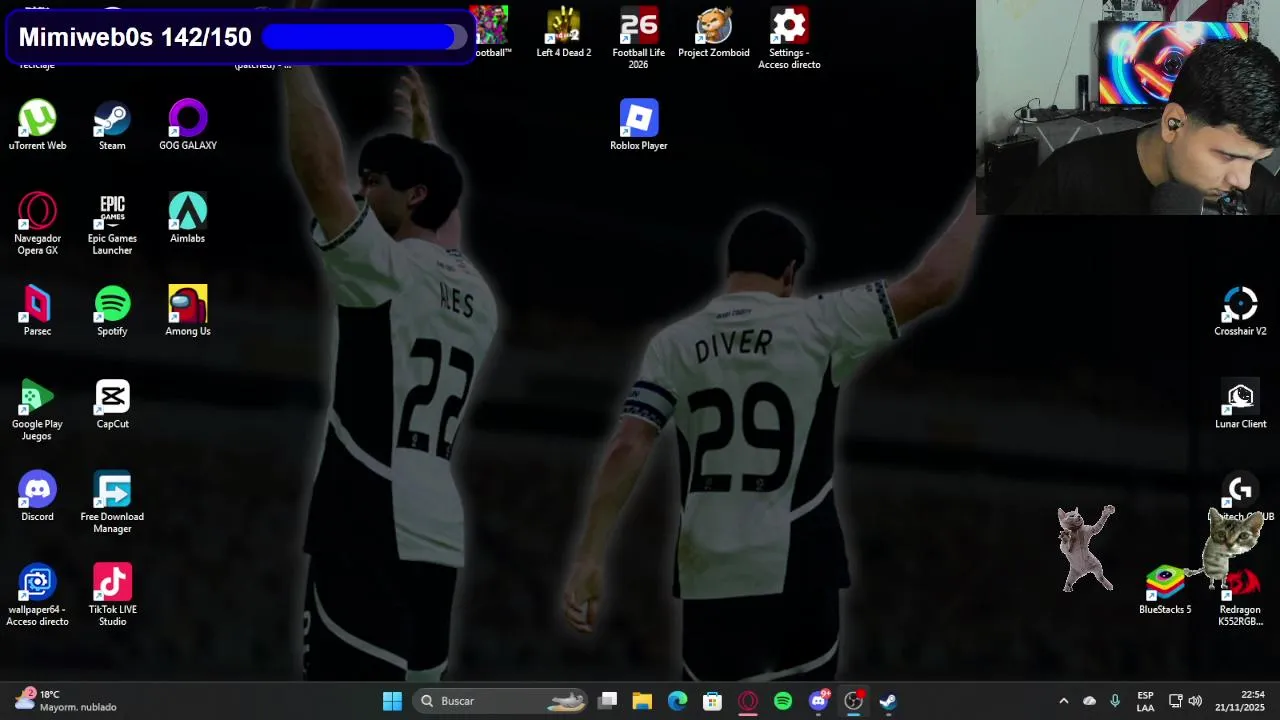Open the network and volume quick settings
The image size is (1280, 720).
(1185, 701)
